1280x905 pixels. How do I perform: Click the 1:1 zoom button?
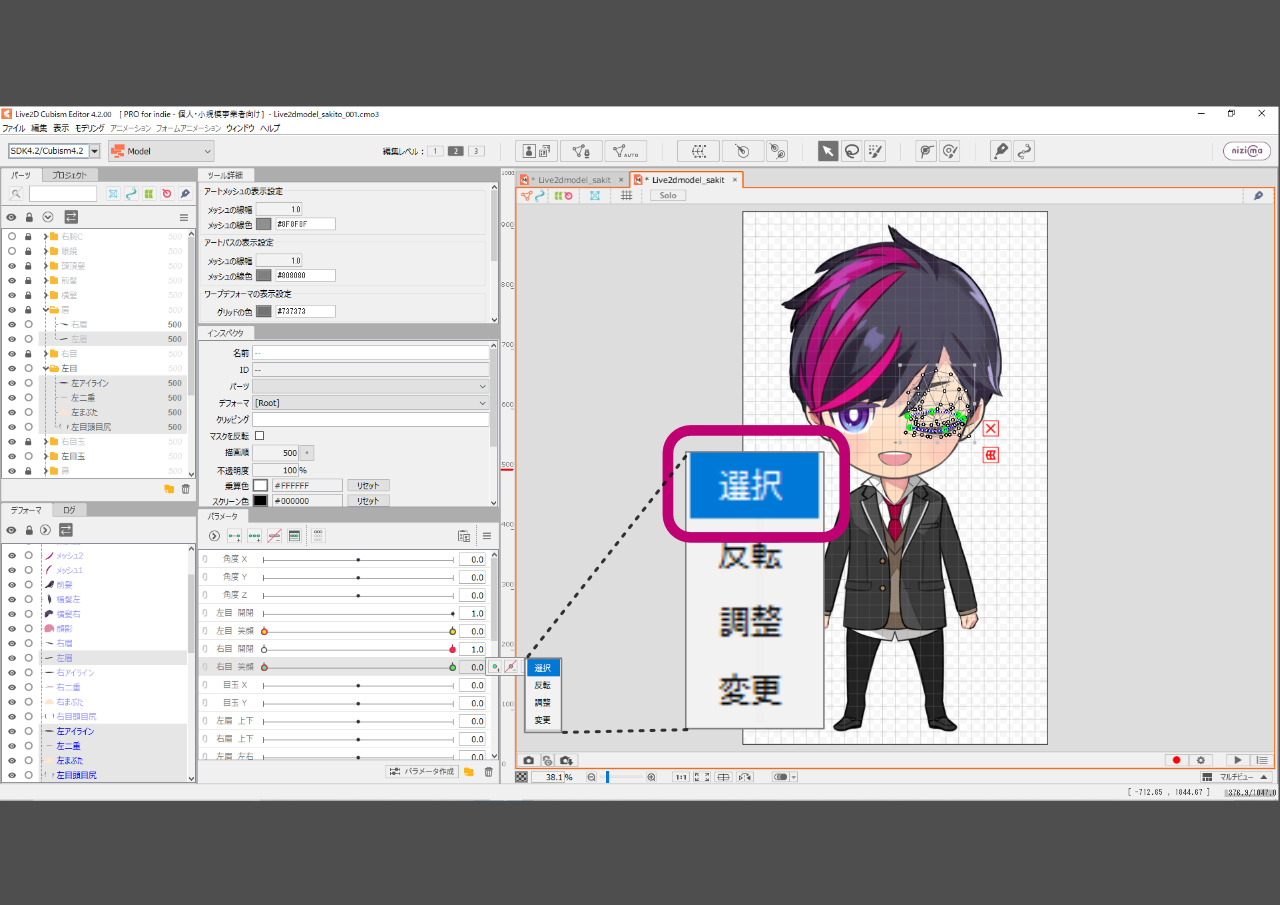click(681, 777)
